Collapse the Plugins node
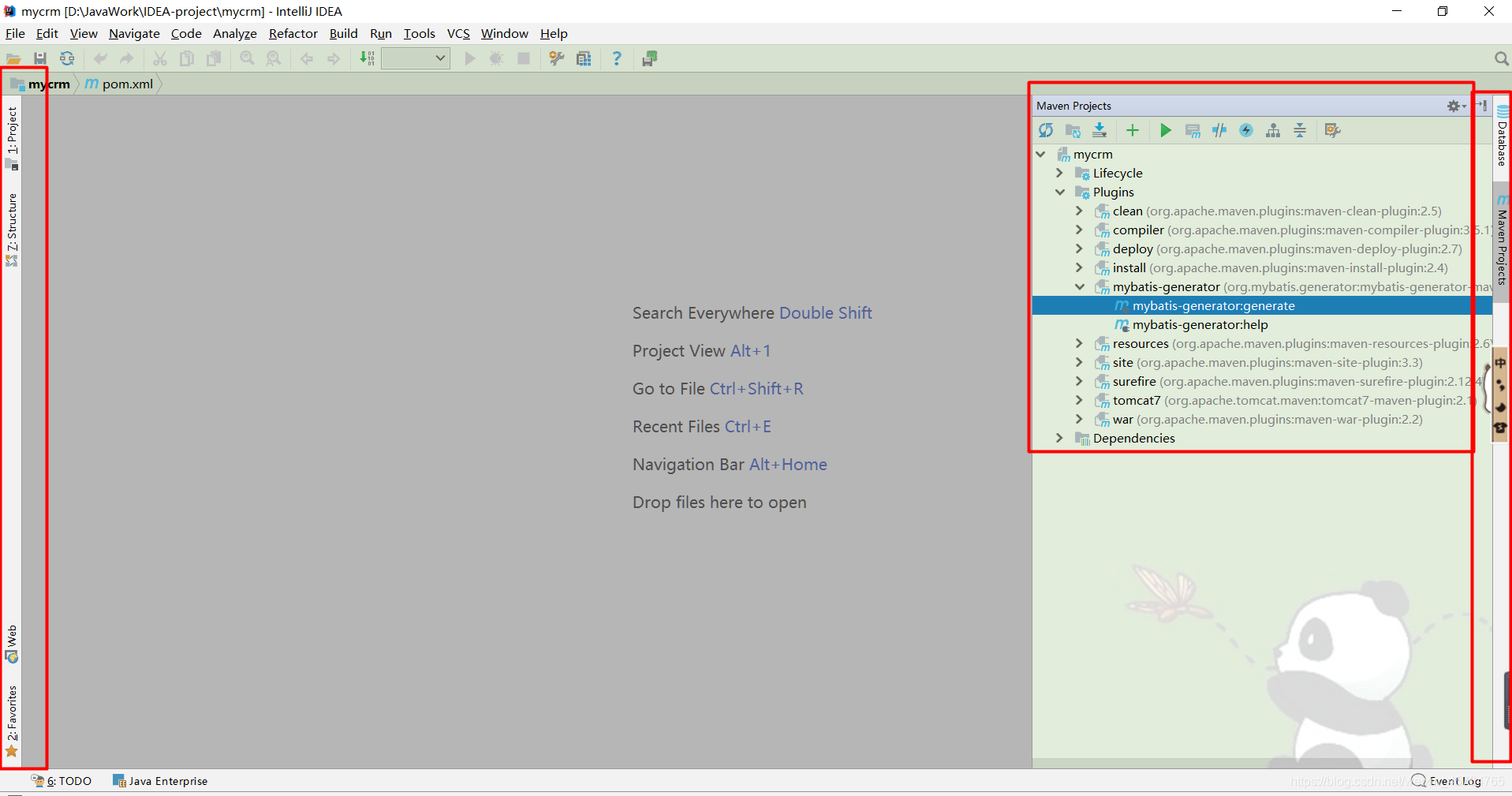Screen dimensions: 1512x796 pos(1060,192)
